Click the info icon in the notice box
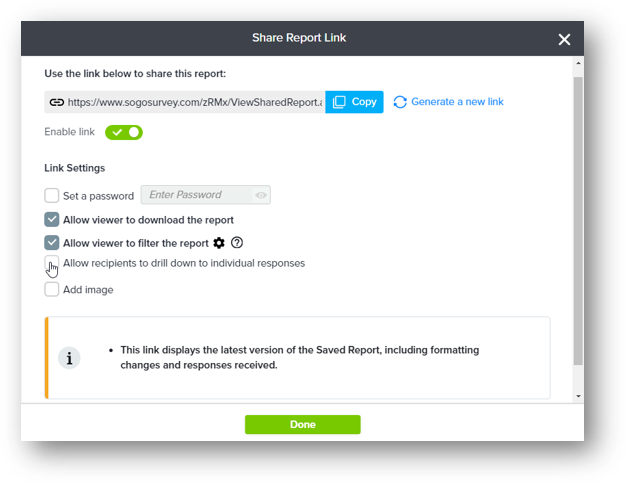Viewport: 626px width, 483px height. click(x=69, y=358)
